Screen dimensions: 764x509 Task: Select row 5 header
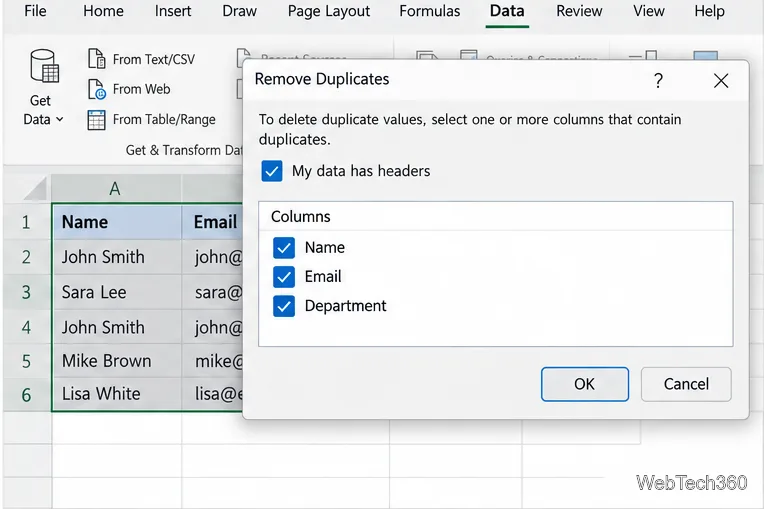[26, 361]
